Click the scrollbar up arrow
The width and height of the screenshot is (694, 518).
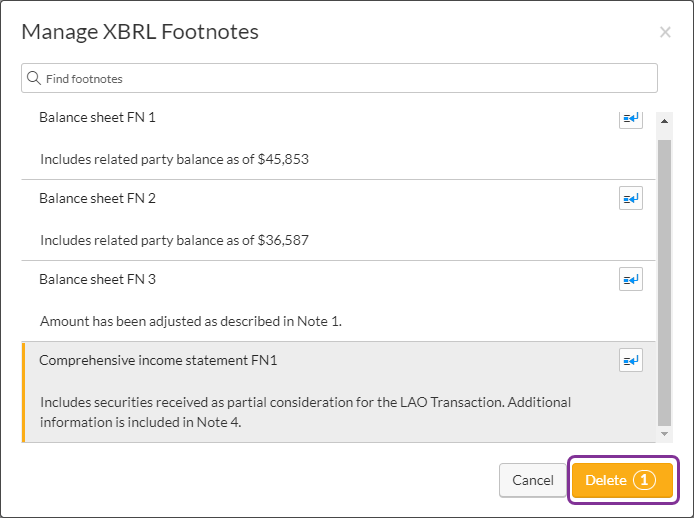pyautogui.click(x=664, y=121)
